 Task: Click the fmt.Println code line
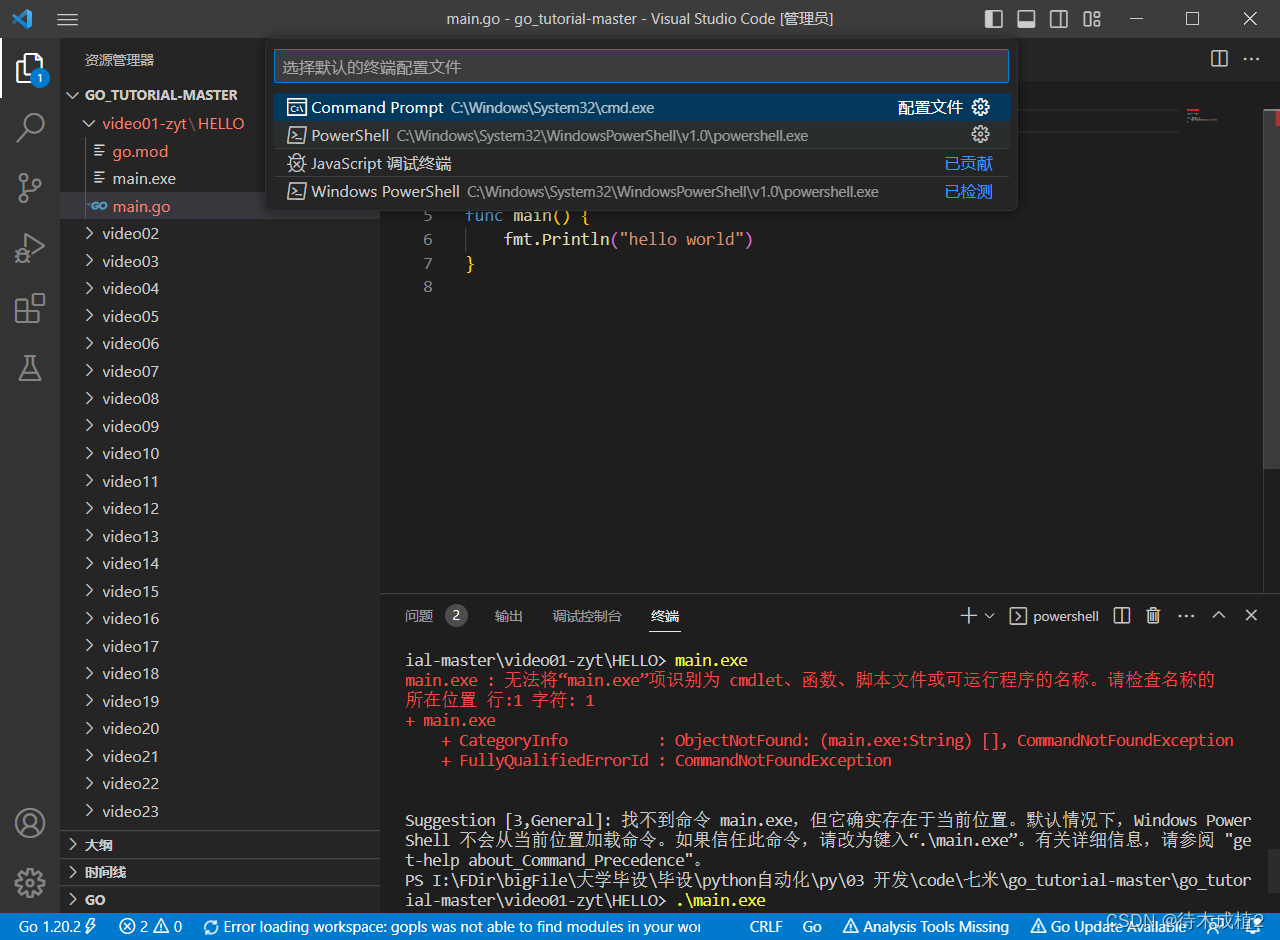coord(628,239)
